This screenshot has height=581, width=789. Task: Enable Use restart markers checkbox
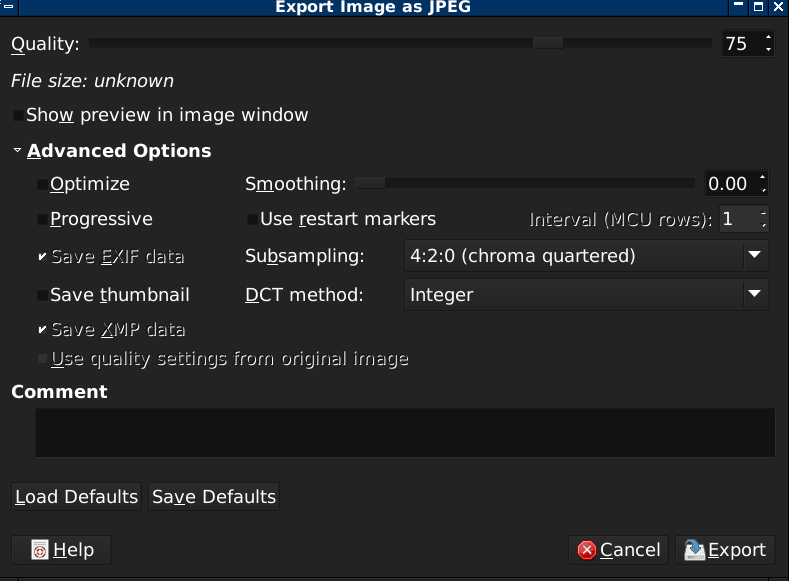click(253, 219)
